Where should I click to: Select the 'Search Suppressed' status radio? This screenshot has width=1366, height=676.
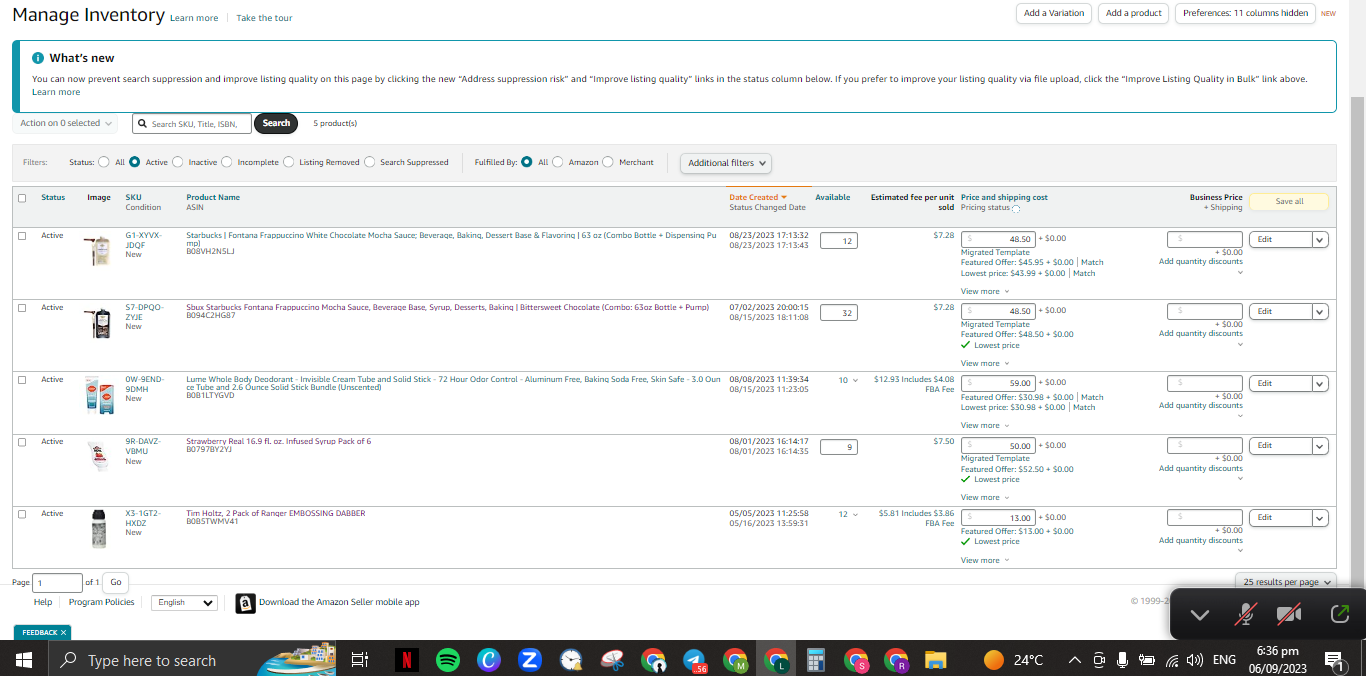pyautogui.click(x=370, y=162)
